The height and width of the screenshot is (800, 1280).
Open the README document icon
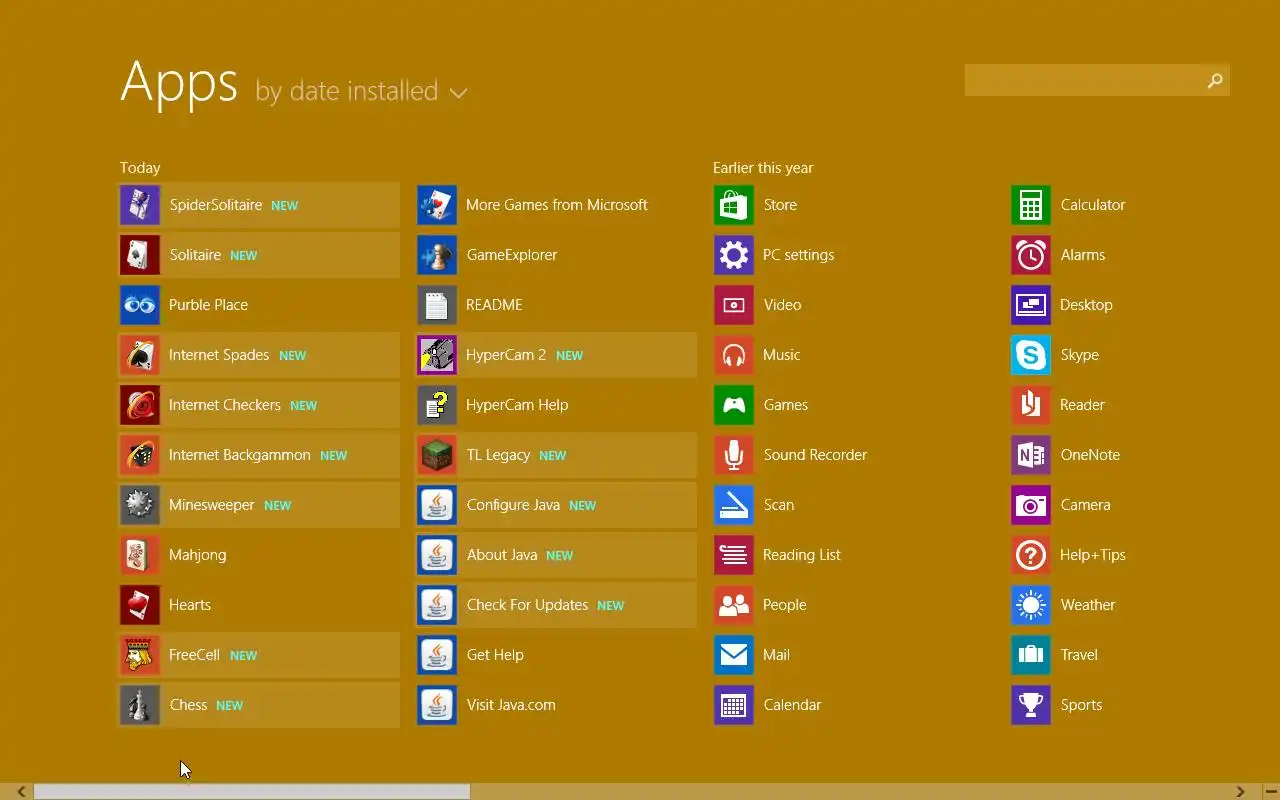click(x=437, y=305)
